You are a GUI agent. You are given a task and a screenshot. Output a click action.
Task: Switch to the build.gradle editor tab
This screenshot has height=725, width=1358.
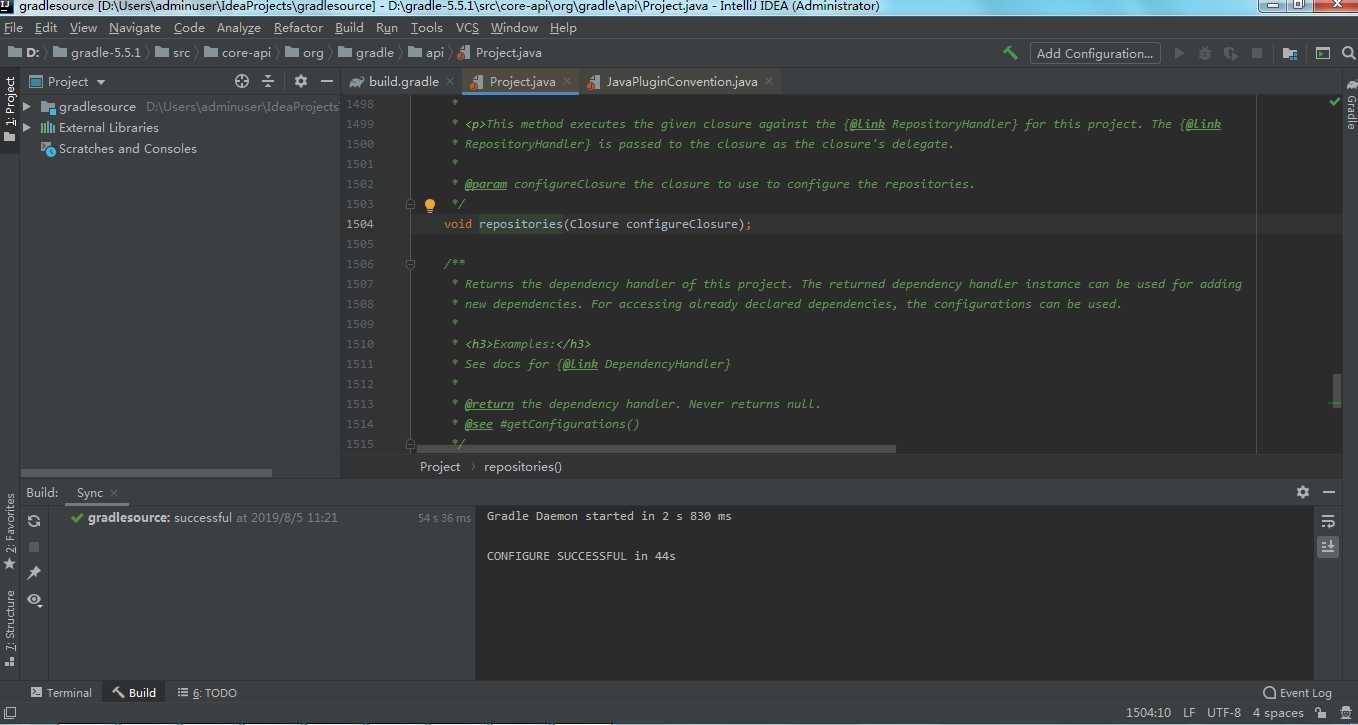pos(403,82)
